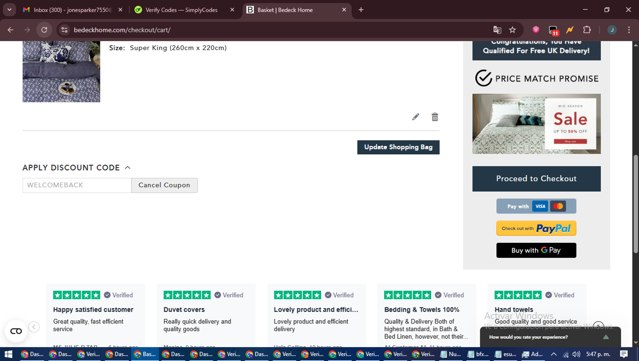Click the duvet product thumbnail image
The width and height of the screenshot is (639, 361).
pyautogui.click(x=61, y=71)
